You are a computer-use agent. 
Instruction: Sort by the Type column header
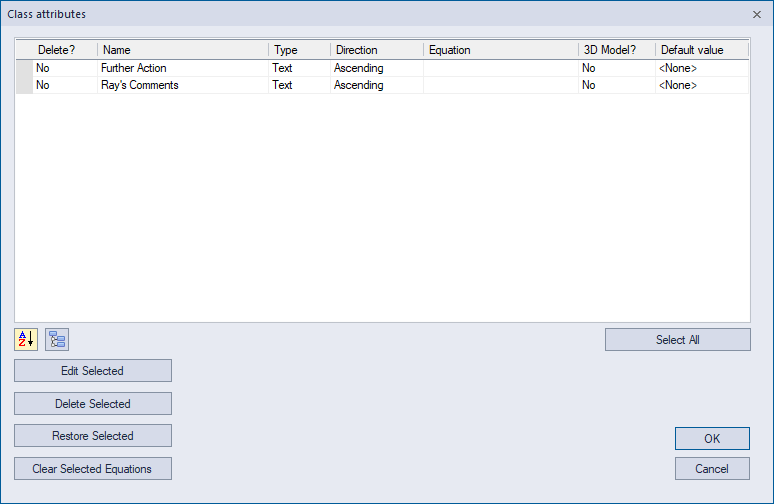click(300, 50)
